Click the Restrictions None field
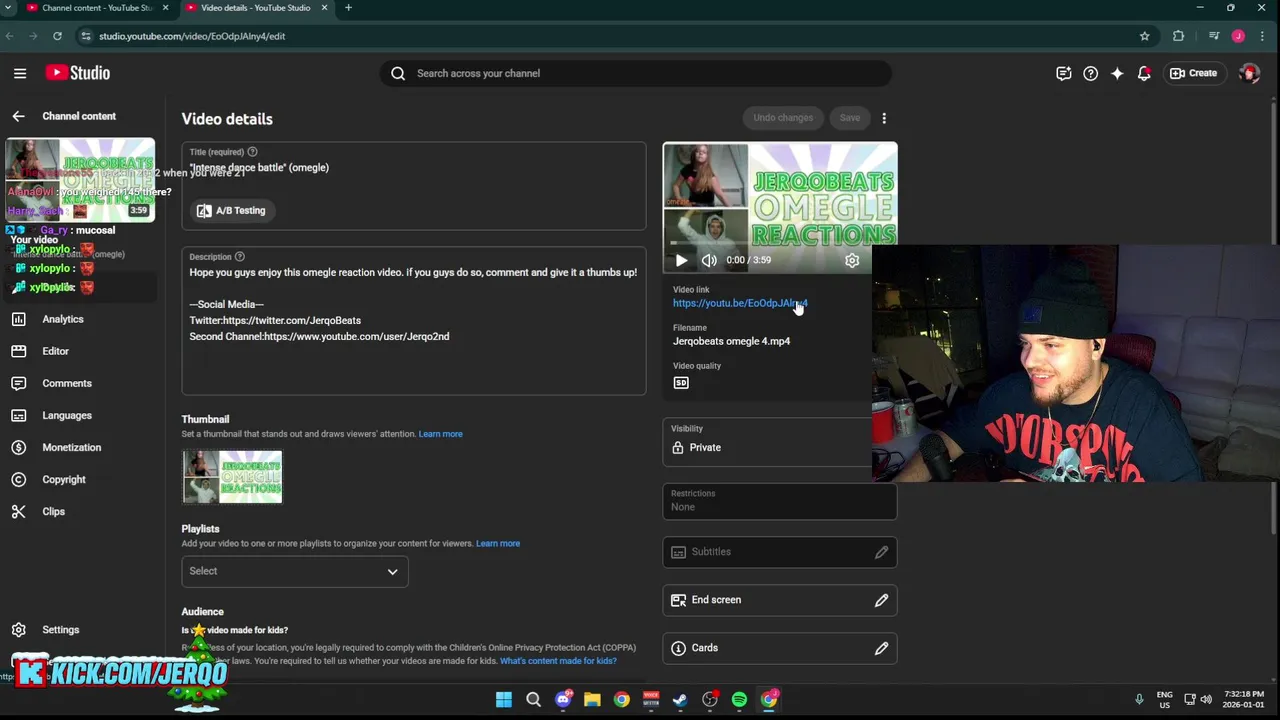The height and width of the screenshot is (720, 1280). 780,501
